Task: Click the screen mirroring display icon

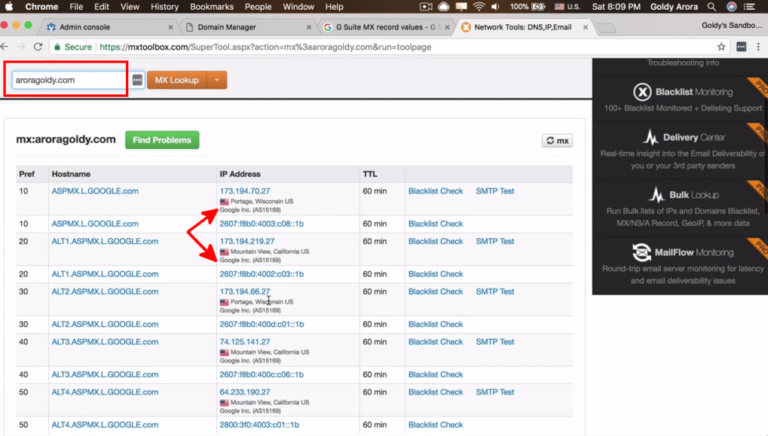Action: (461, 7)
